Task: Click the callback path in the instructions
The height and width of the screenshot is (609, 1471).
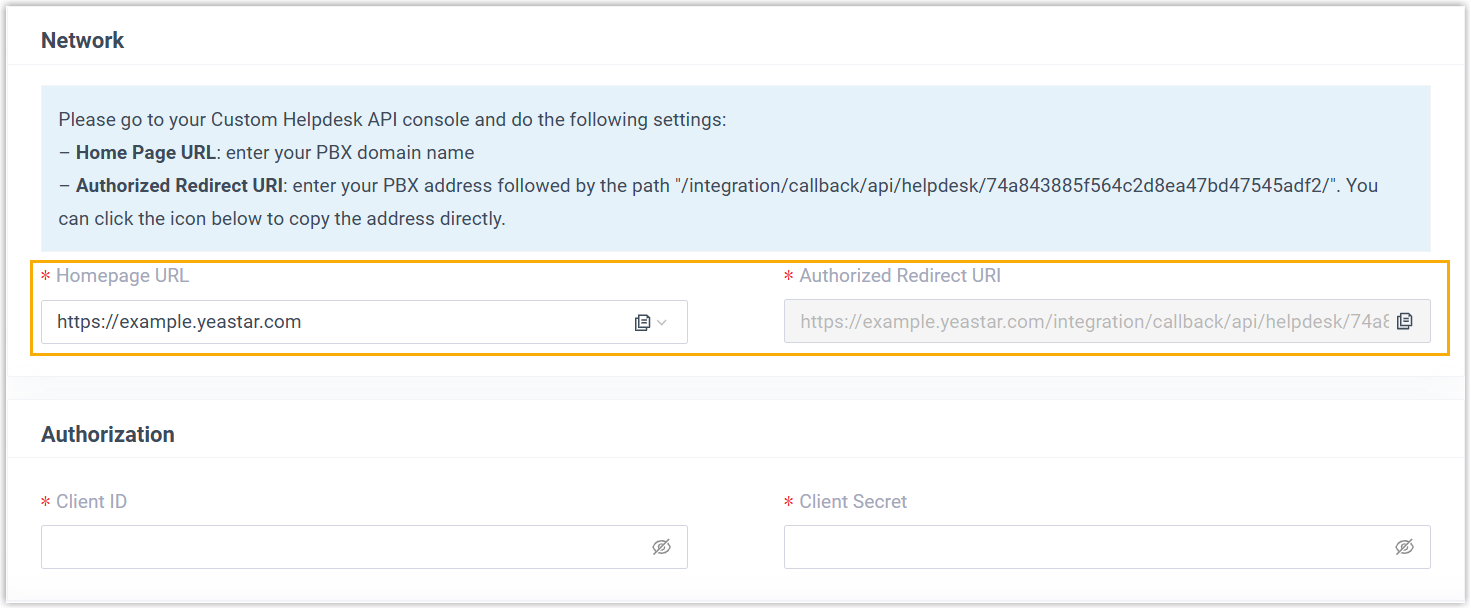Action: pos(1010,186)
